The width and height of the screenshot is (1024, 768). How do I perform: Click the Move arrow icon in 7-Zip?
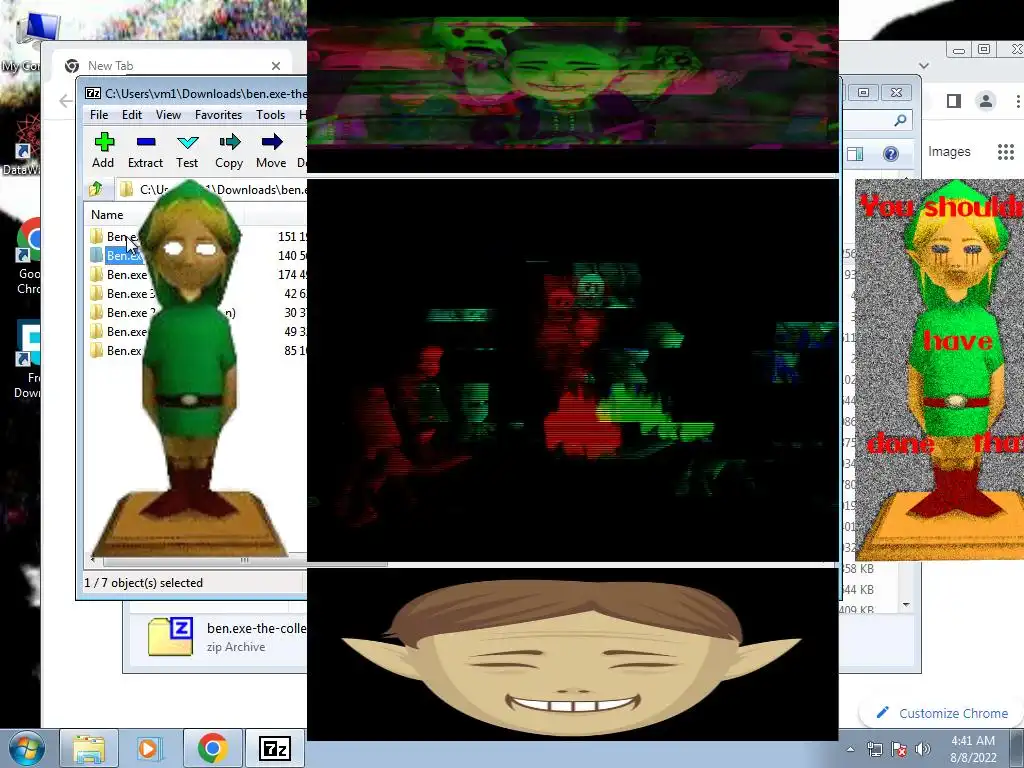(271, 150)
